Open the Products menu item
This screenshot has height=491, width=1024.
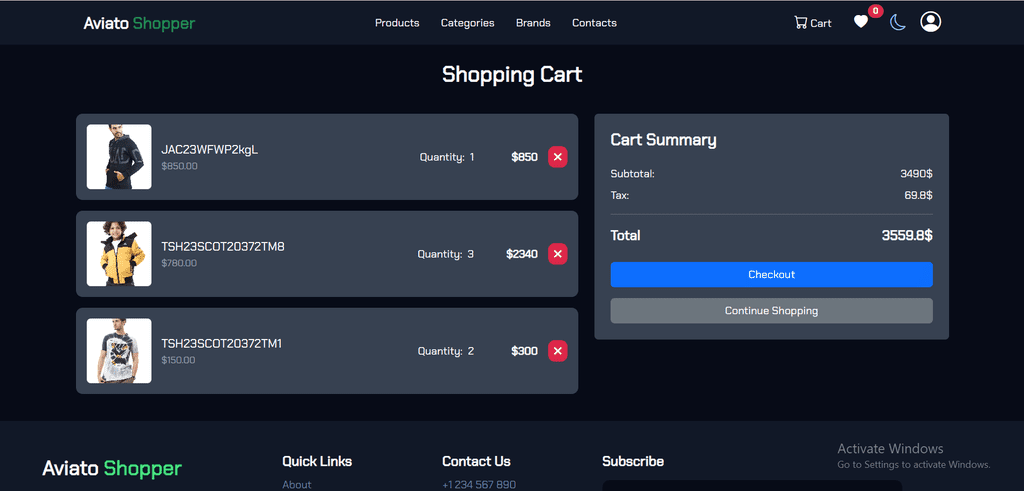tap(397, 23)
